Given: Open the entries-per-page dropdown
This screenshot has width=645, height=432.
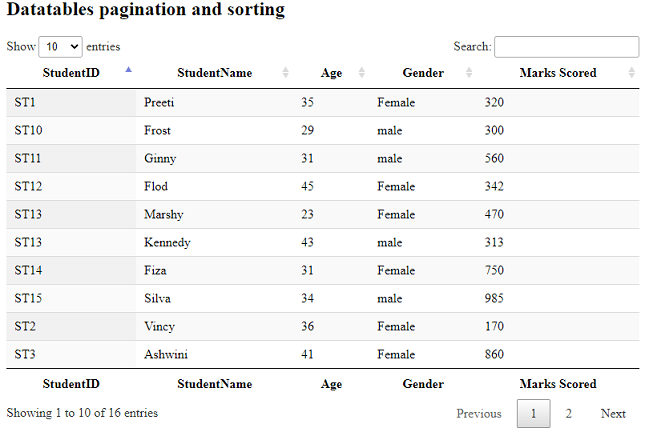Looking at the screenshot, I should 61,47.
